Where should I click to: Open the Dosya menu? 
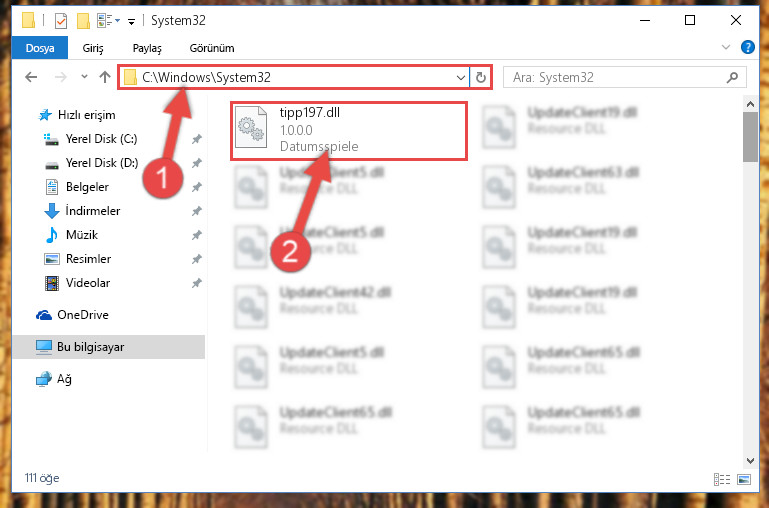coord(40,48)
